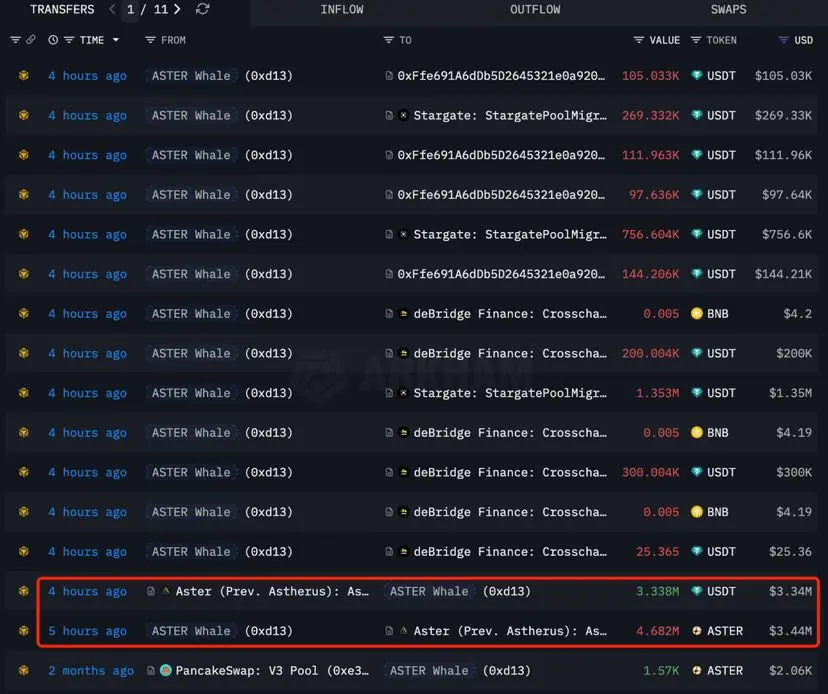The width and height of the screenshot is (828, 694).
Task: Open 2 months ago transaction time link
Action: pyautogui.click(x=91, y=671)
